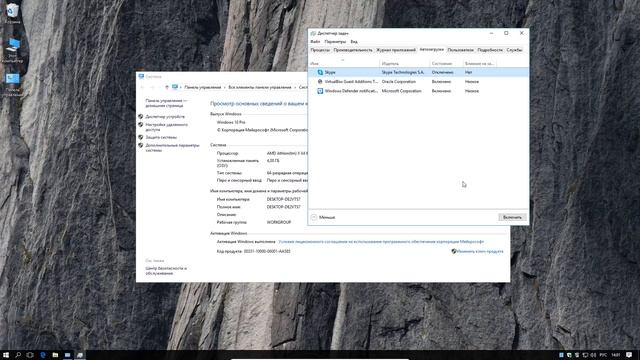
Task: Click the System window title bar icon
Action: [141, 76]
